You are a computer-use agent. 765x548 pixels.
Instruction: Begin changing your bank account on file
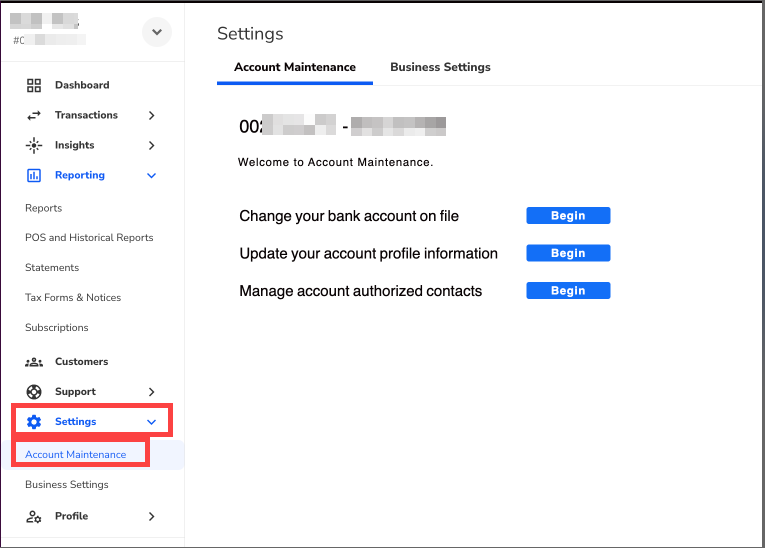point(568,216)
